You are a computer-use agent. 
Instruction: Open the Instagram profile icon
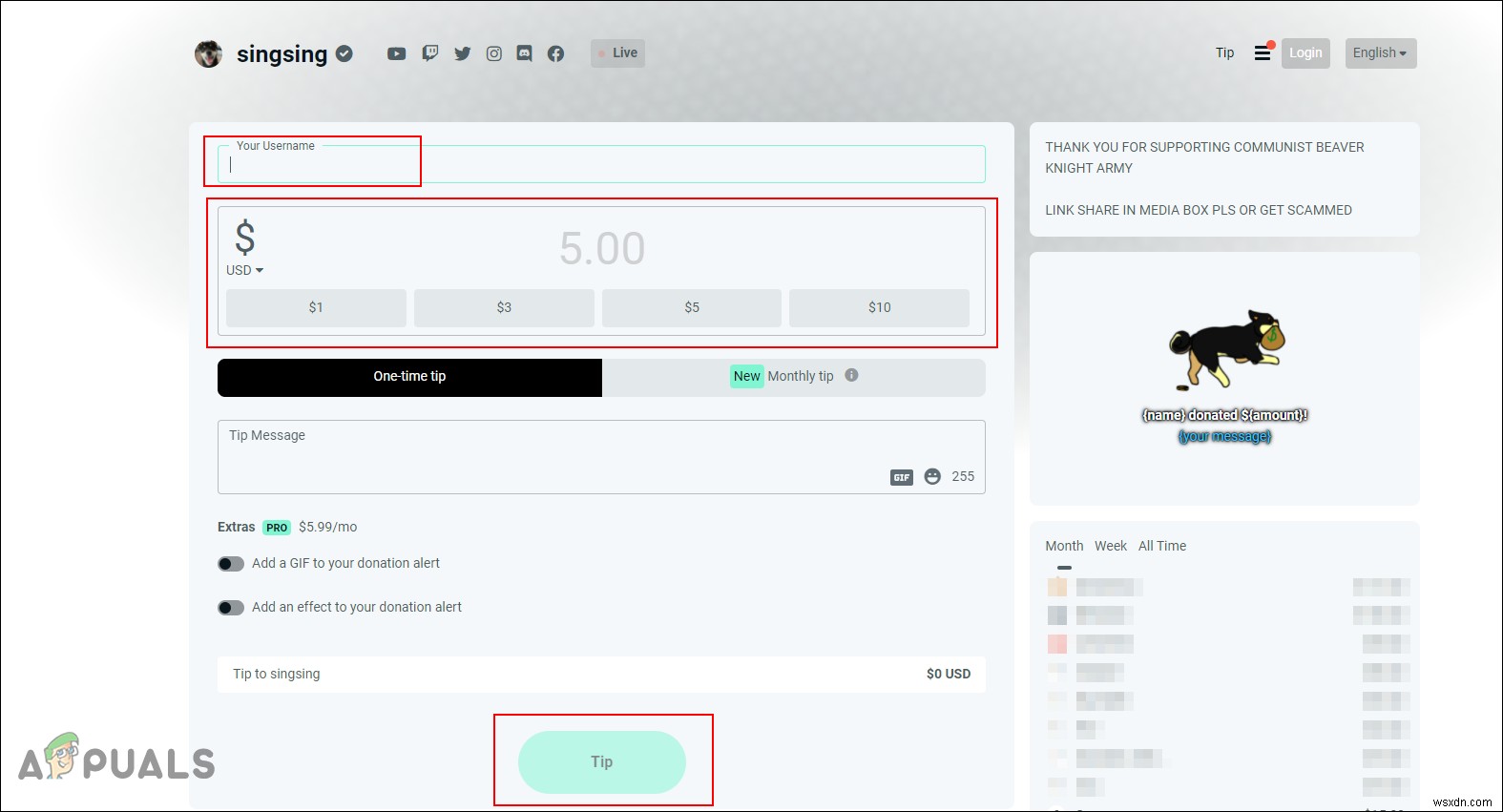494,53
